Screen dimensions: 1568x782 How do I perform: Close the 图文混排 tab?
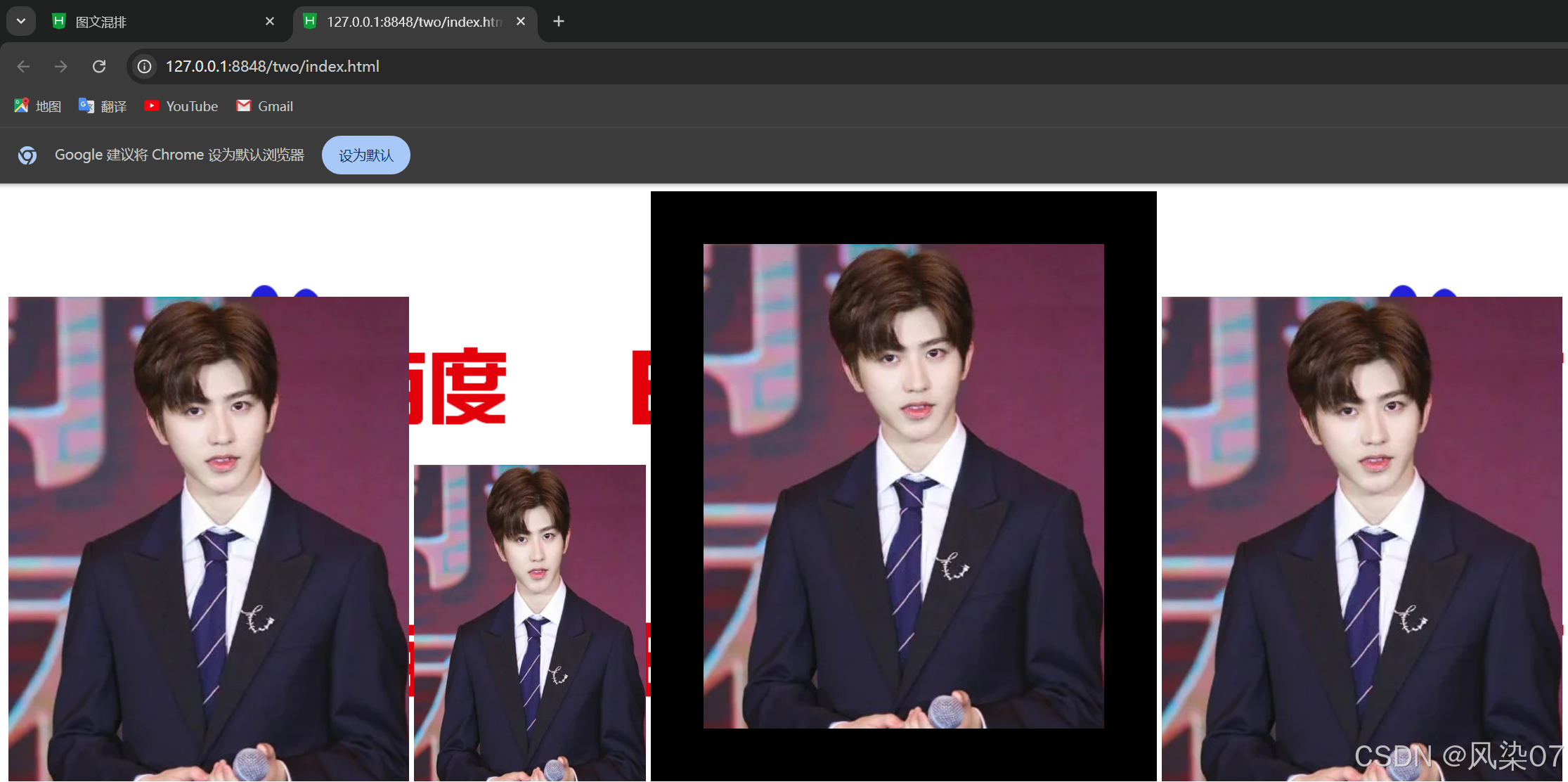coord(270,22)
